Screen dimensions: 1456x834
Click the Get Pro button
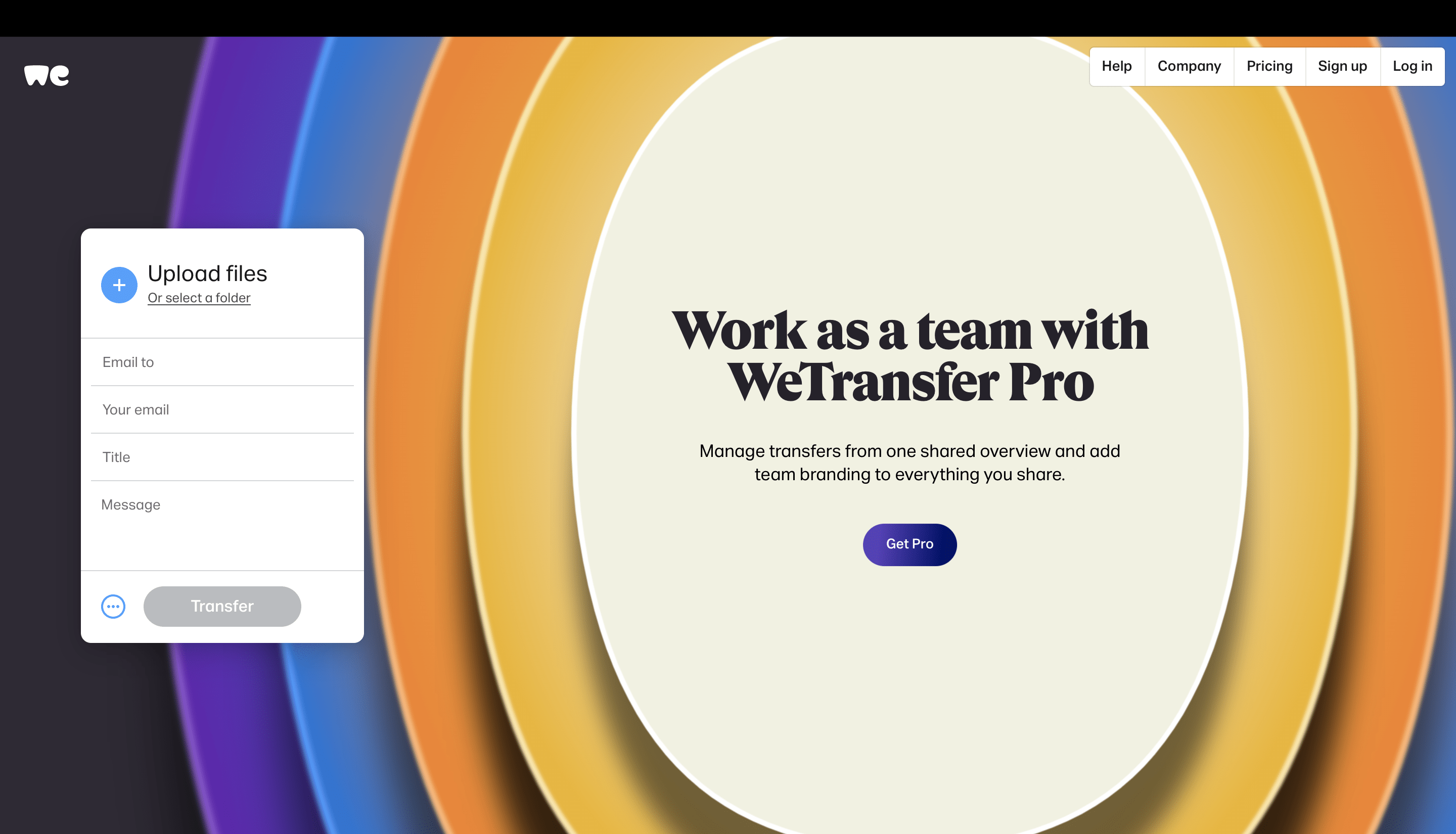point(909,544)
